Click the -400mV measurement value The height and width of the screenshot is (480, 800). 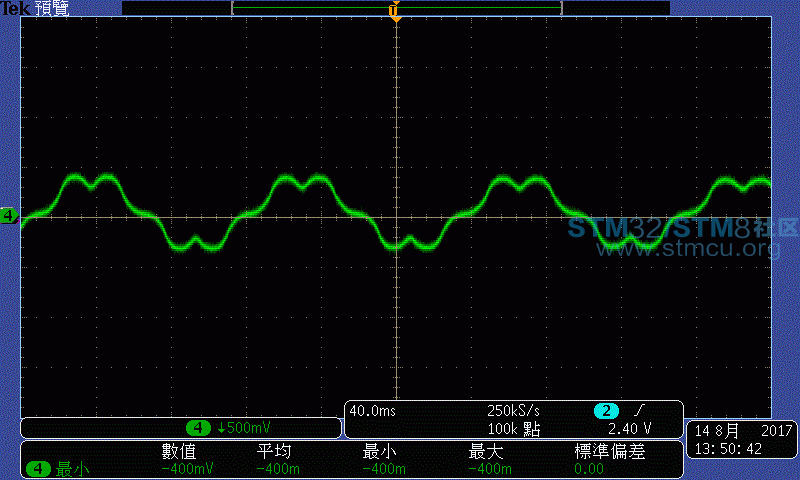(x=187, y=469)
